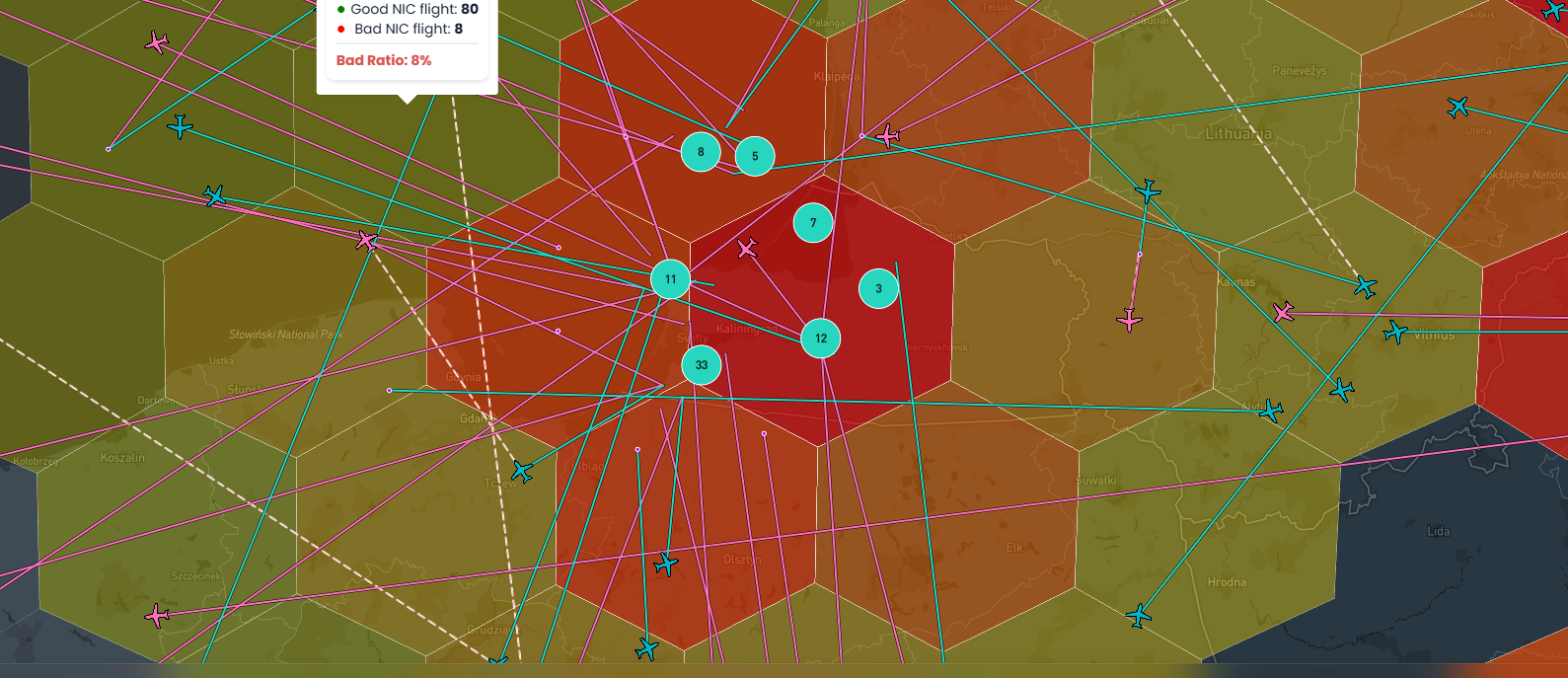Click the Szczecinek town label
Screen dimensions: 1568x678
coord(197,575)
